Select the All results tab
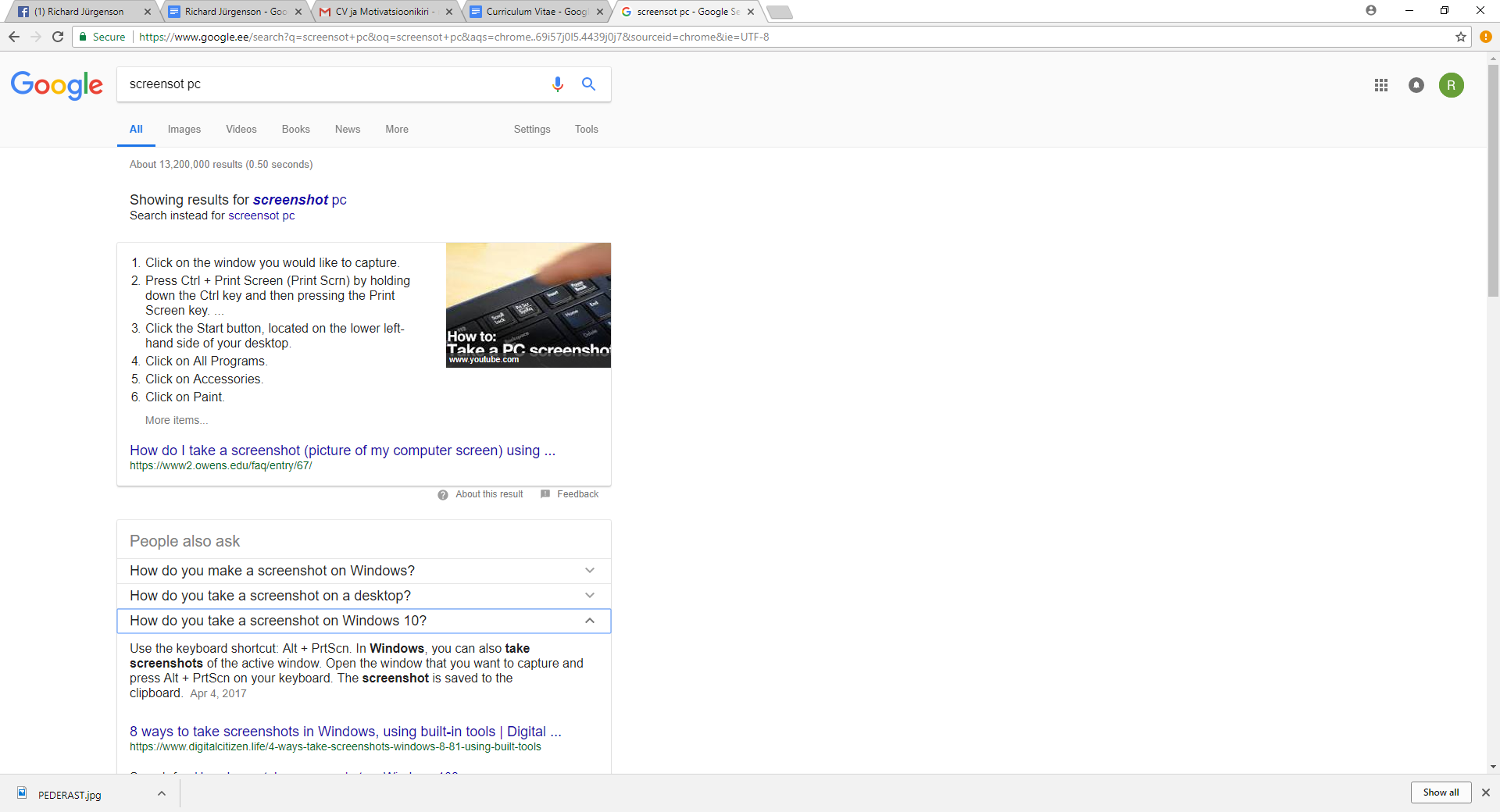 136,130
